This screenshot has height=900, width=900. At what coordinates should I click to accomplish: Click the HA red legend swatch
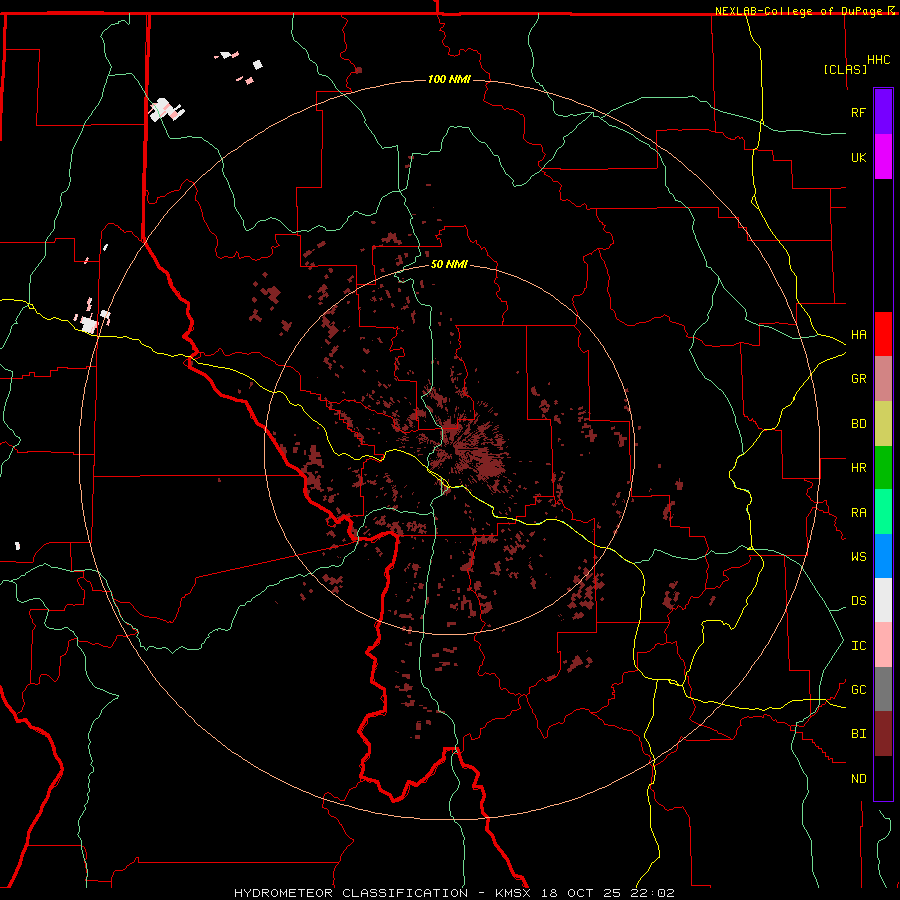coord(883,334)
